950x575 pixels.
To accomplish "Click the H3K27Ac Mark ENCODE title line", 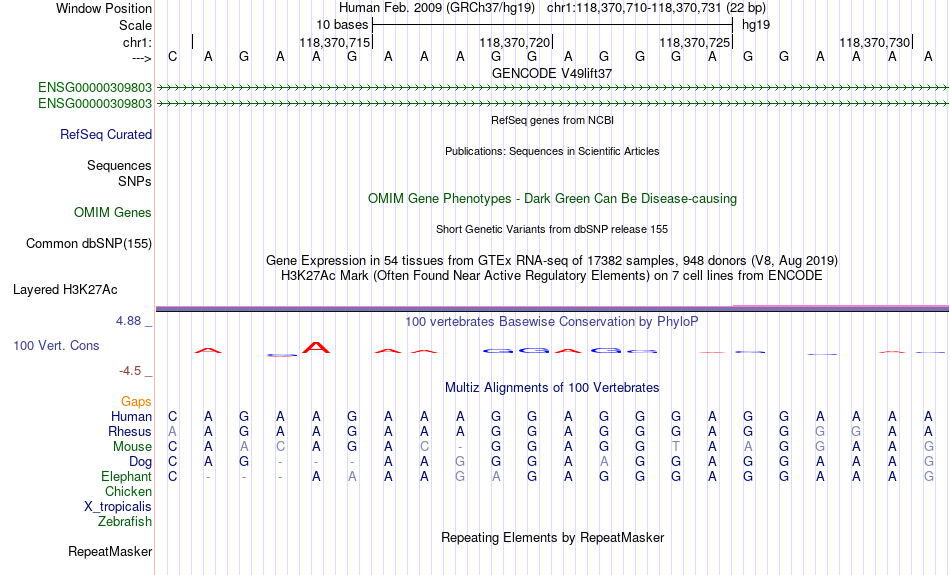I will tap(552, 276).
